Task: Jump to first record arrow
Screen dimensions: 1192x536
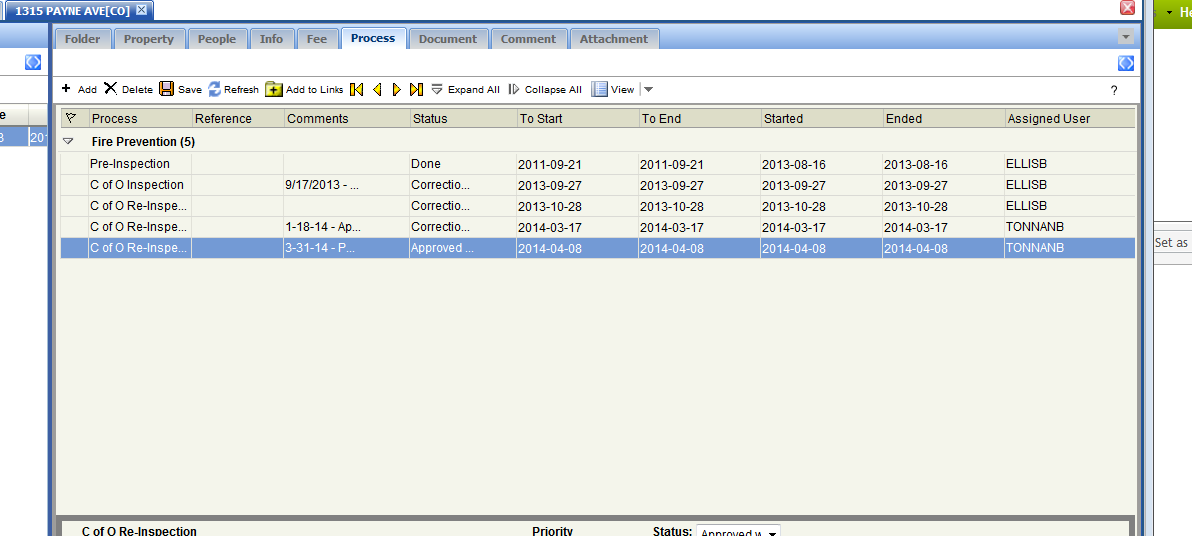Action: point(357,89)
